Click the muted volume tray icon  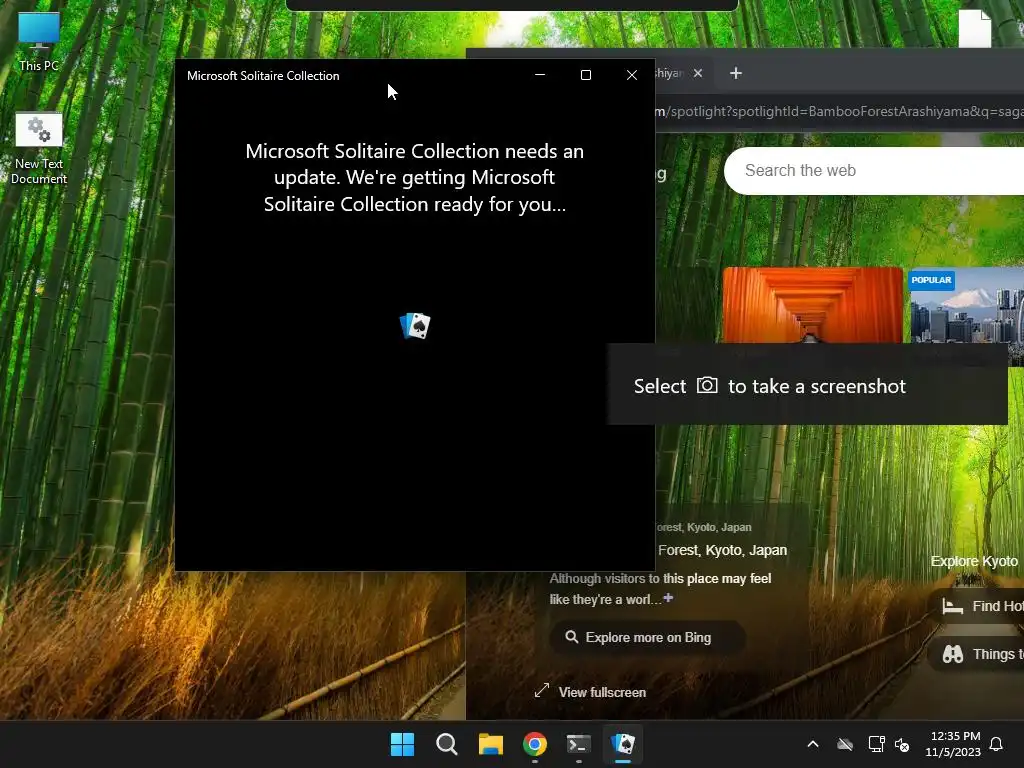coord(902,744)
